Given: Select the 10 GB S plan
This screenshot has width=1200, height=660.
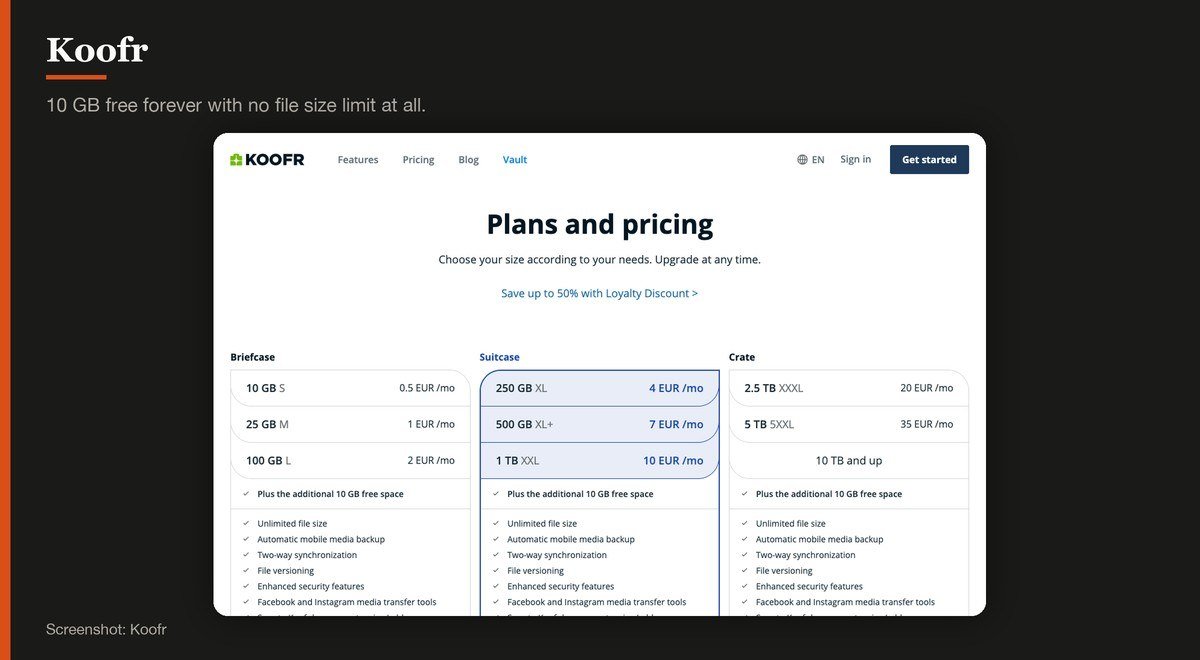Looking at the screenshot, I should [x=350, y=388].
